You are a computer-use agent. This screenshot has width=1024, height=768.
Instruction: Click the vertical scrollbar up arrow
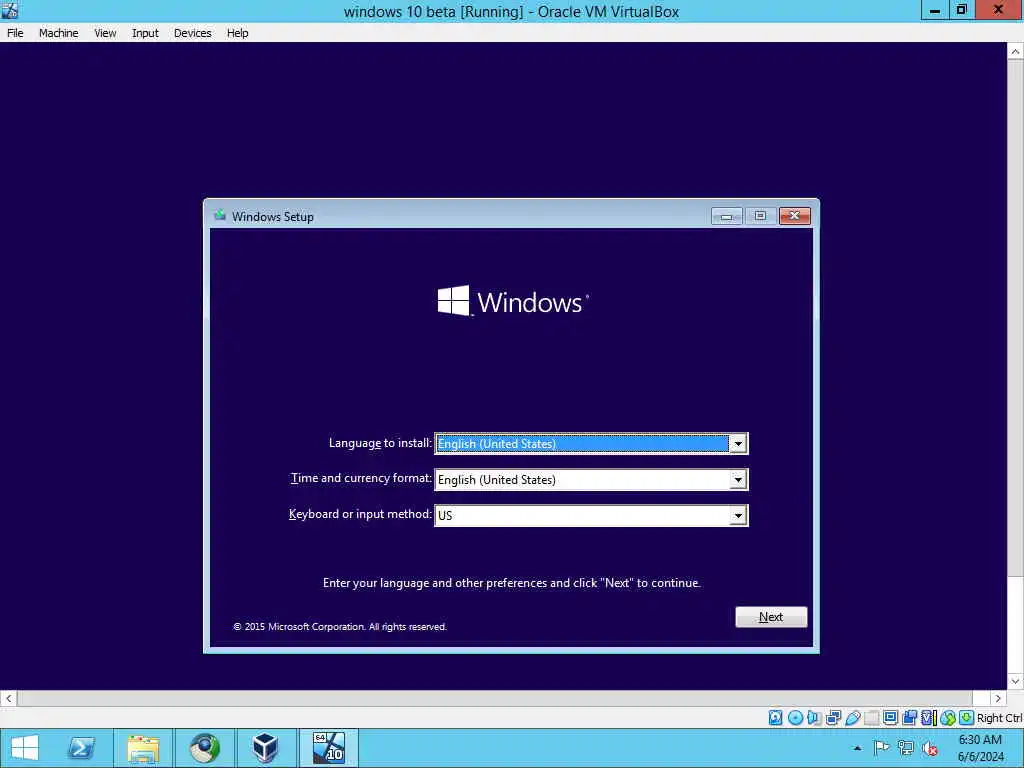(1016, 51)
